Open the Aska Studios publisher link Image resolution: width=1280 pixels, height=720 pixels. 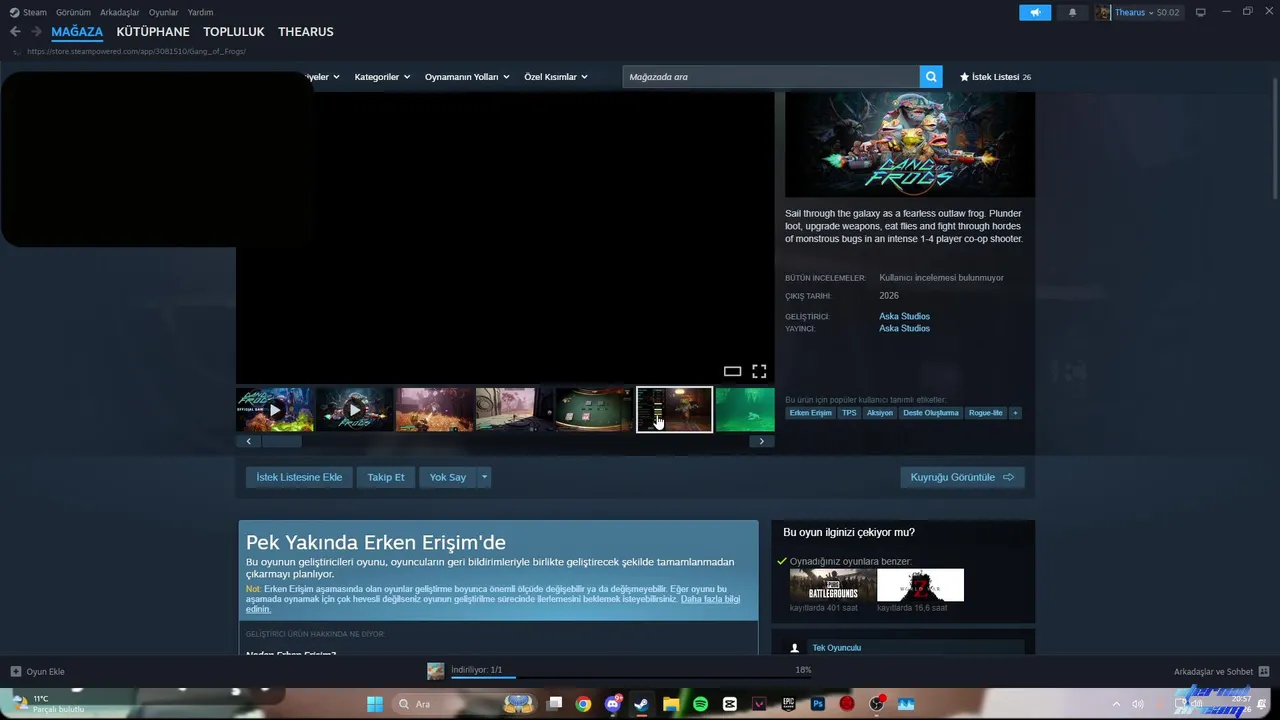click(x=904, y=328)
